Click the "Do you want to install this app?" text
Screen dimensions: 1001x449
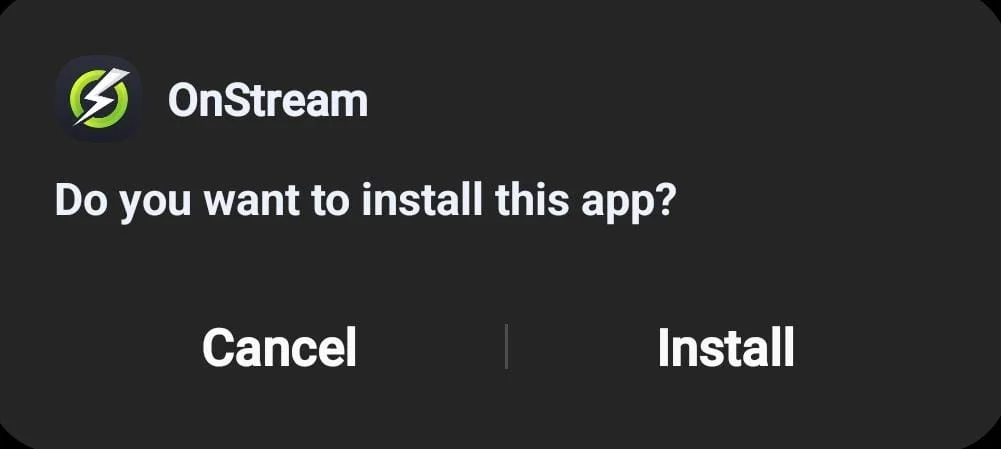pyautogui.click(x=365, y=201)
